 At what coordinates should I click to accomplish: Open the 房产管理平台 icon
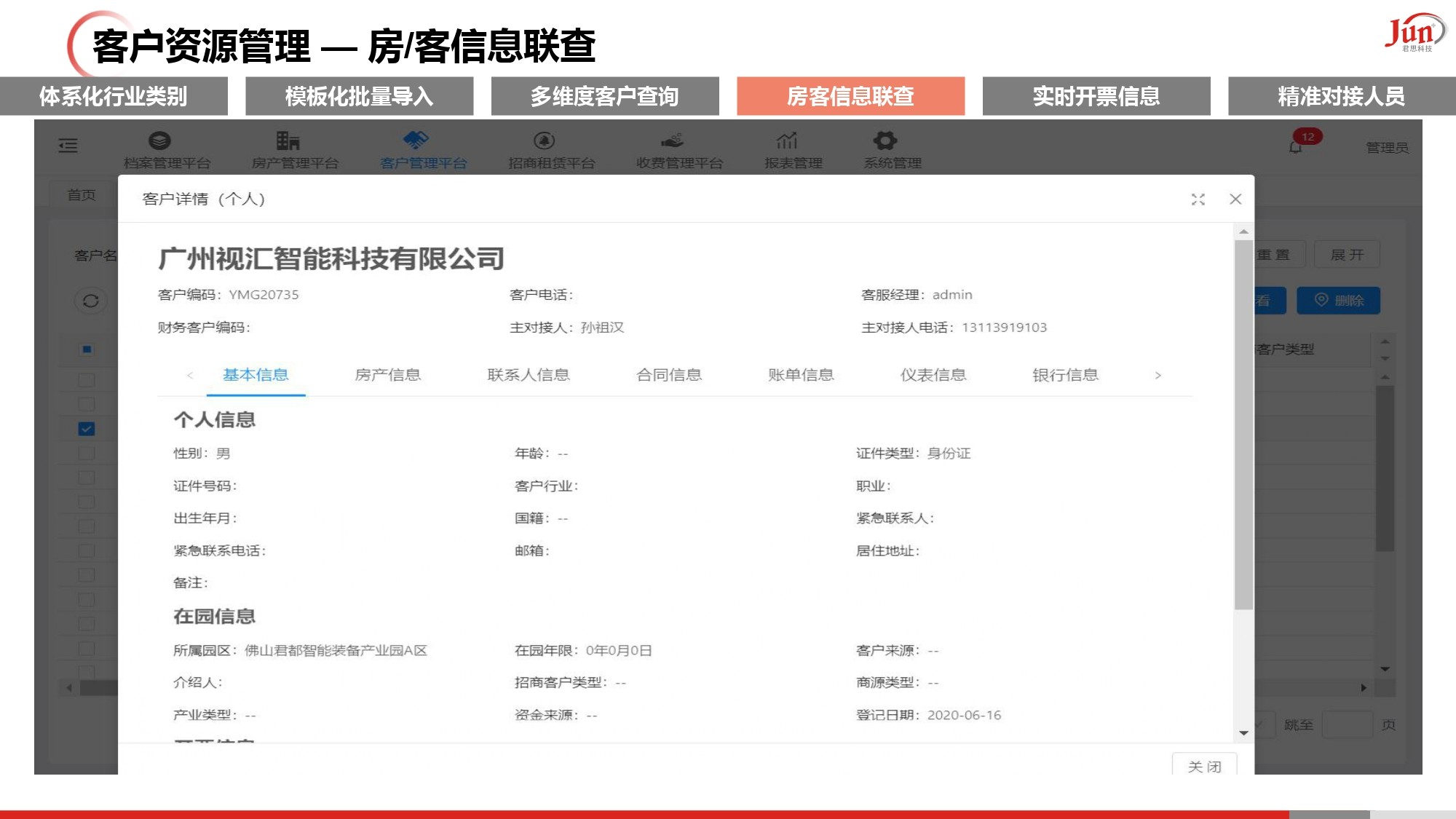pos(288,141)
